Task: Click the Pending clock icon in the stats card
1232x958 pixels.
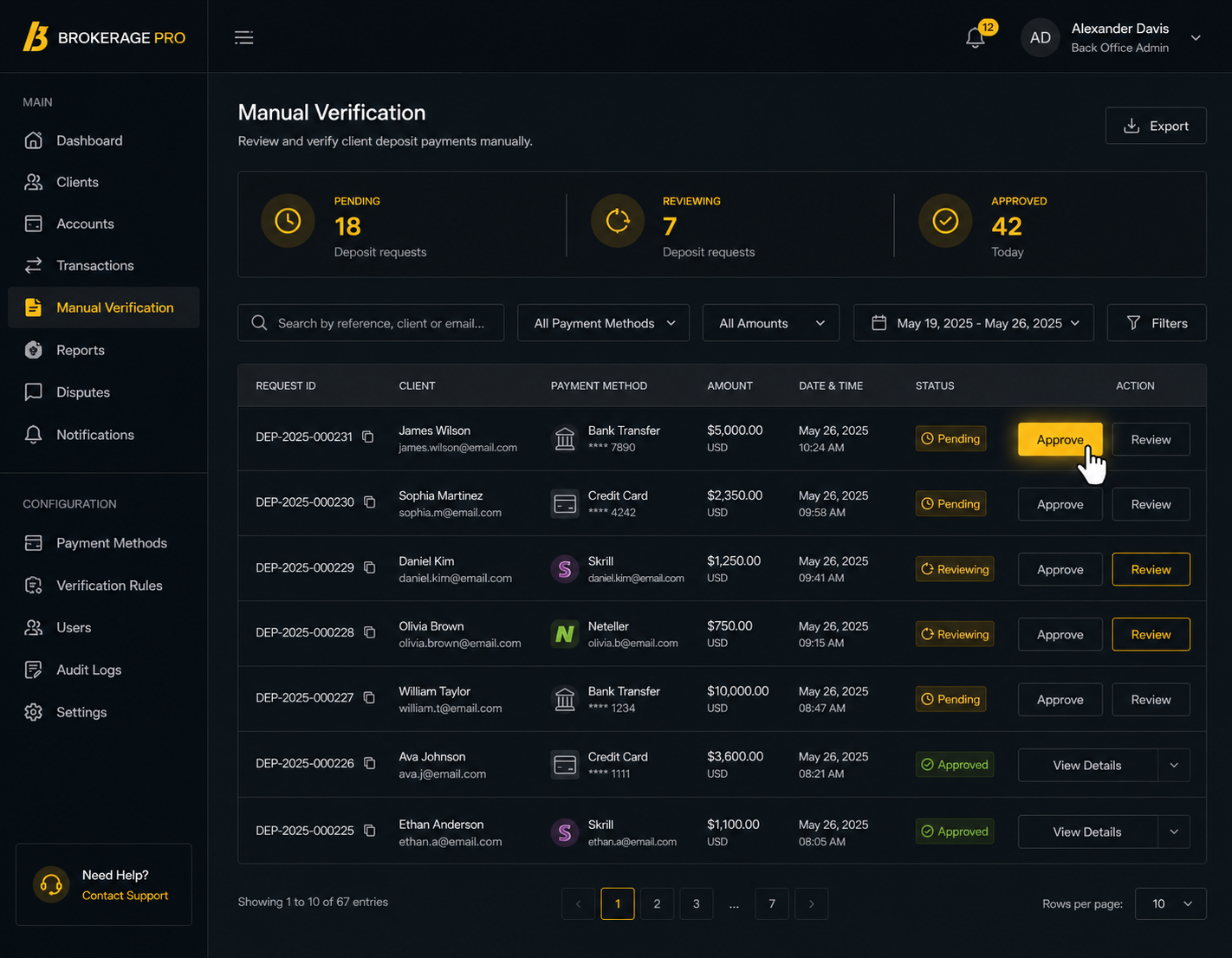Action: click(x=288, y=221)
